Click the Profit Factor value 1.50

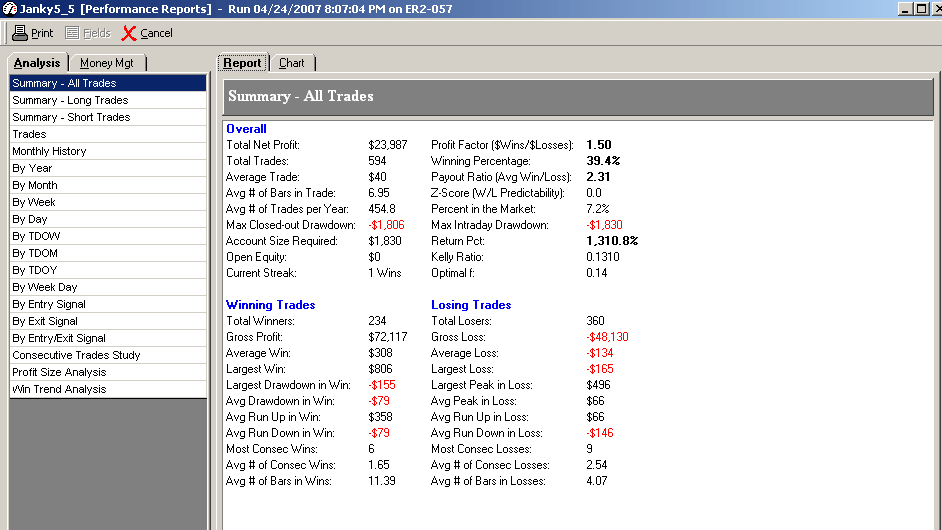[x=599, y=145]
